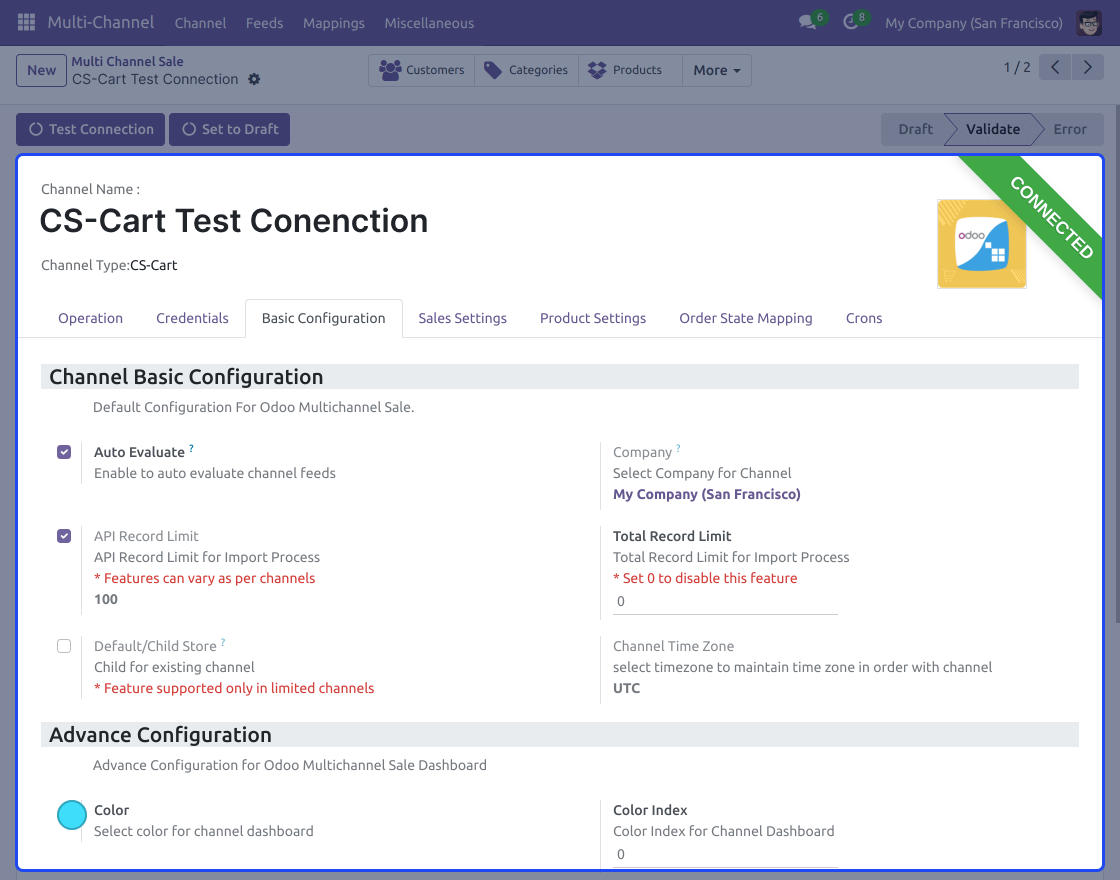
Task: Click the Set to Draft button
Action: point(229,129)
